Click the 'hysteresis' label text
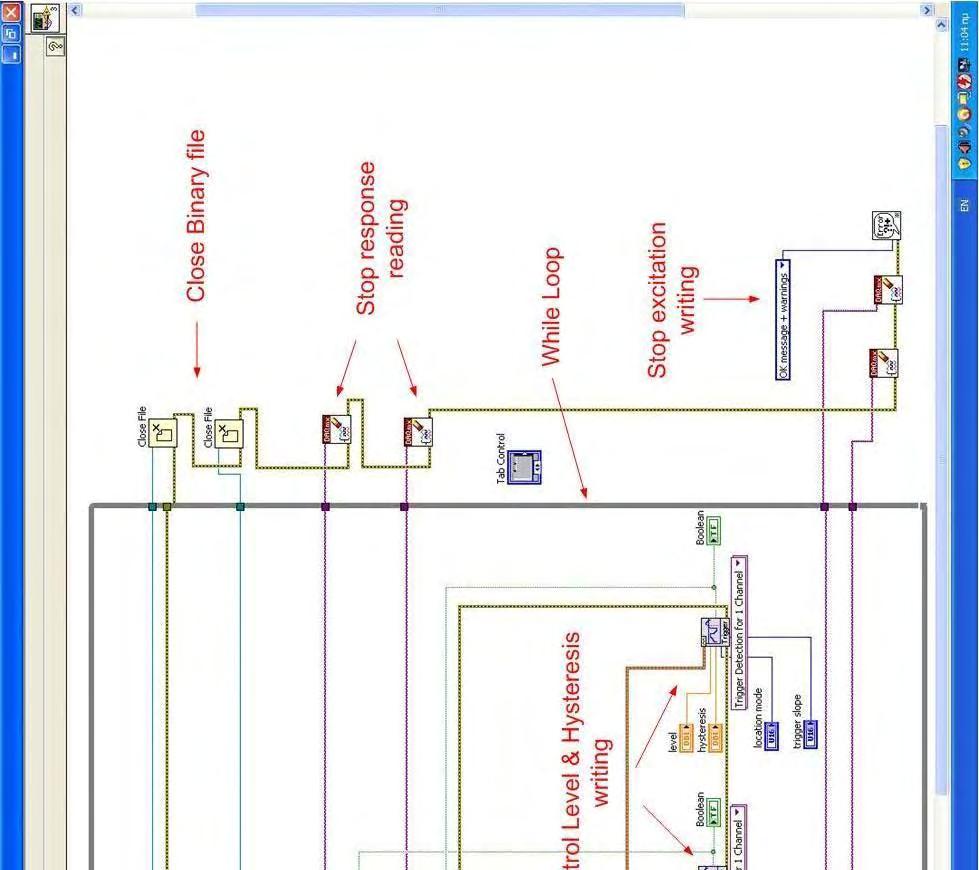This screenshot has height=870, width=979. coord(702,729)
